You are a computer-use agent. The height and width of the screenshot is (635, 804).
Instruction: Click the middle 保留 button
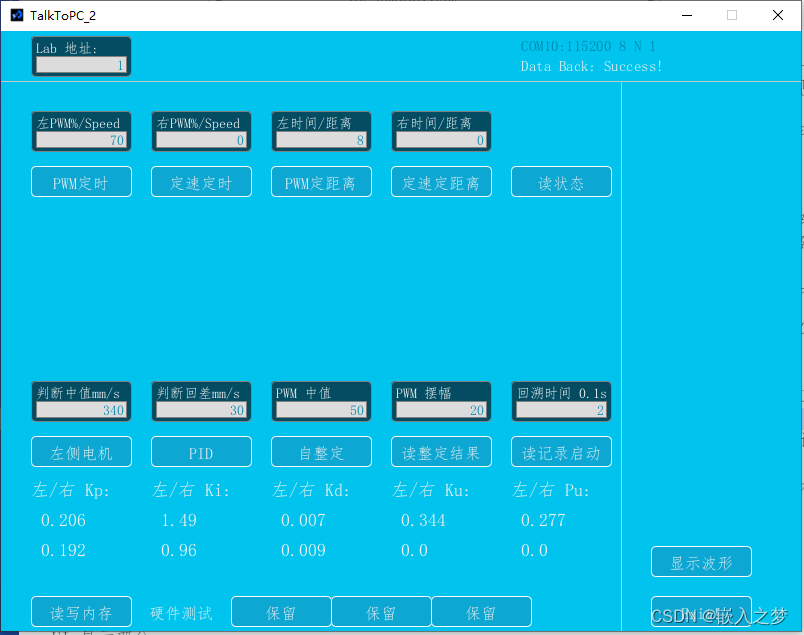[x=381, y=611]
